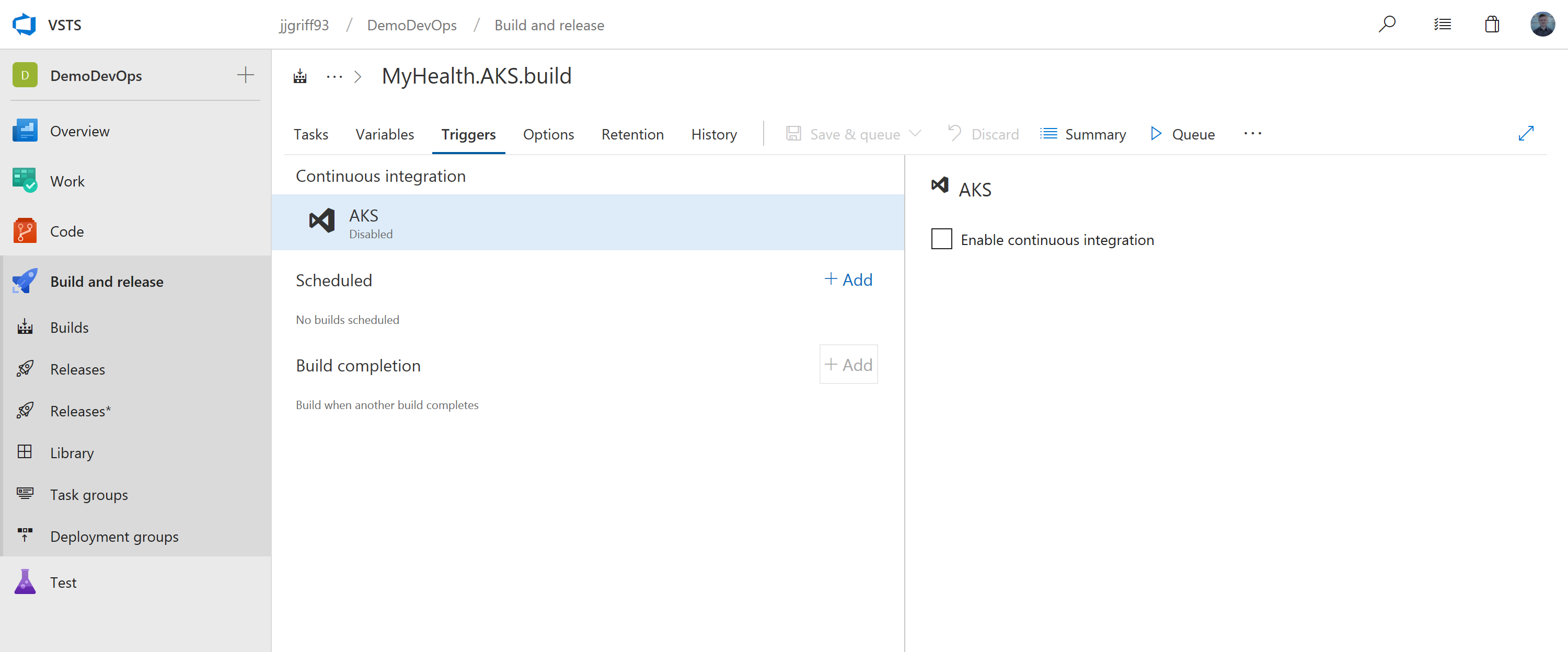Image resolution: width=1568 pixels, height=652 pixels.
Task: Click the search magnifier icon
Action: click(1387, 25)
